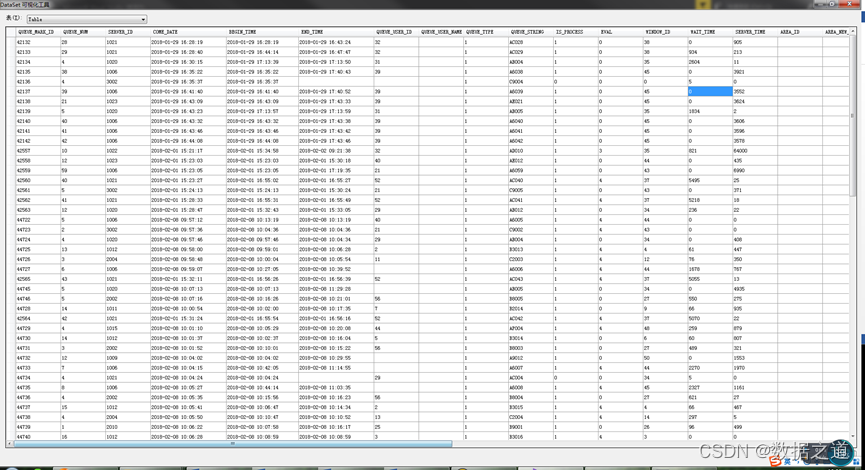This screenshot has width=865, height=470.
Task: Click the BEGIN_TIME column header
Action: click(x=262, y=32)
